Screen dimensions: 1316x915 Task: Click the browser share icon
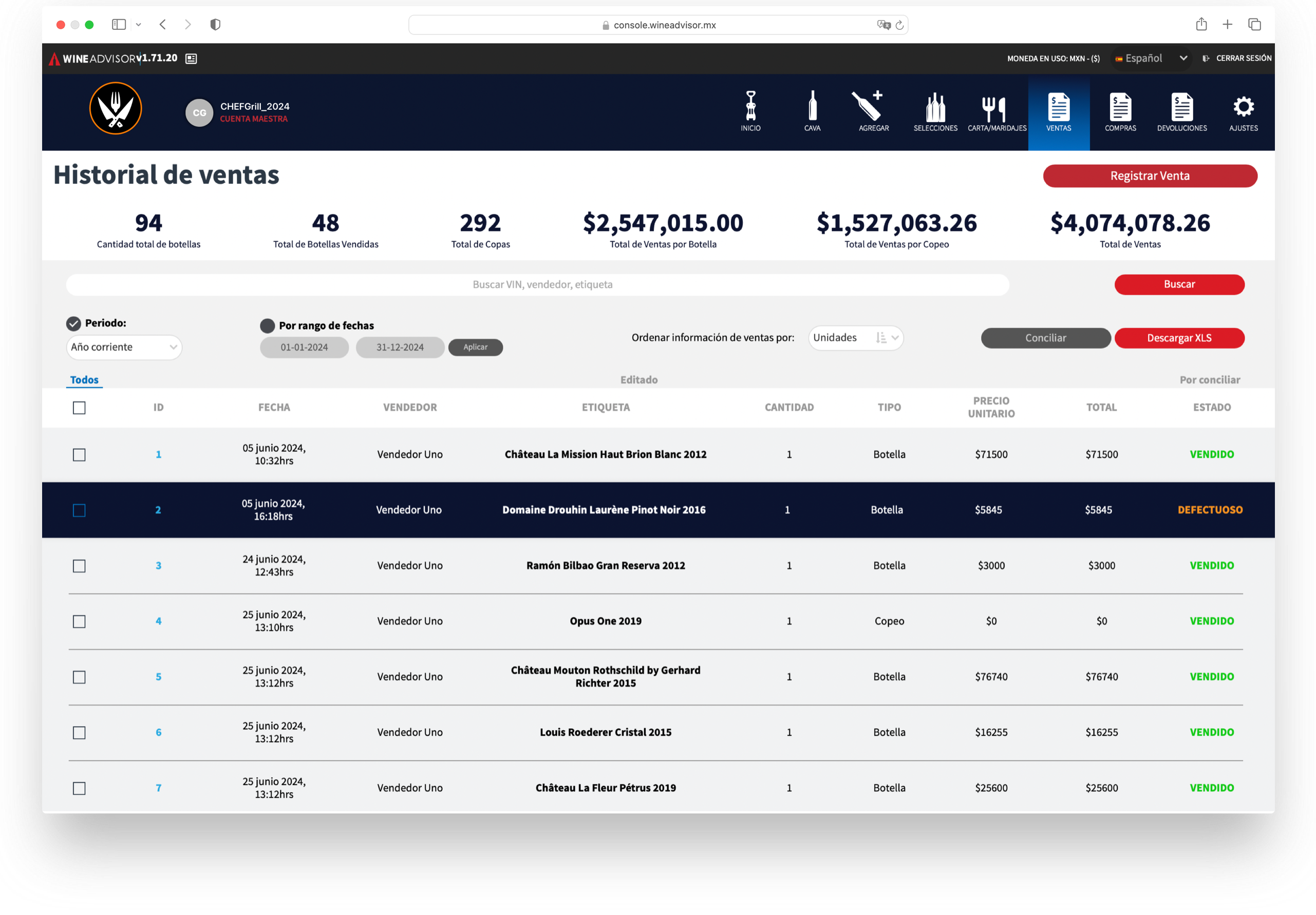pos(1201,24)
